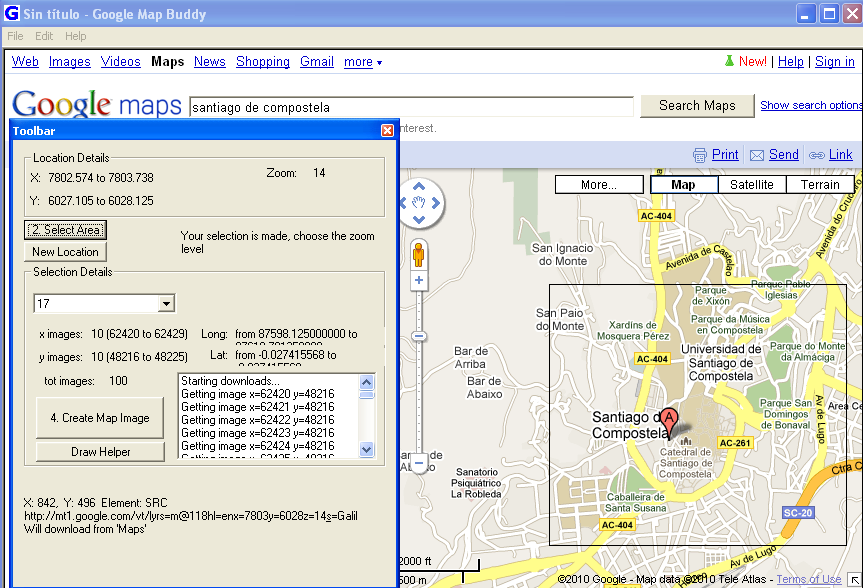Open the Edit menu

coord(44,36)
